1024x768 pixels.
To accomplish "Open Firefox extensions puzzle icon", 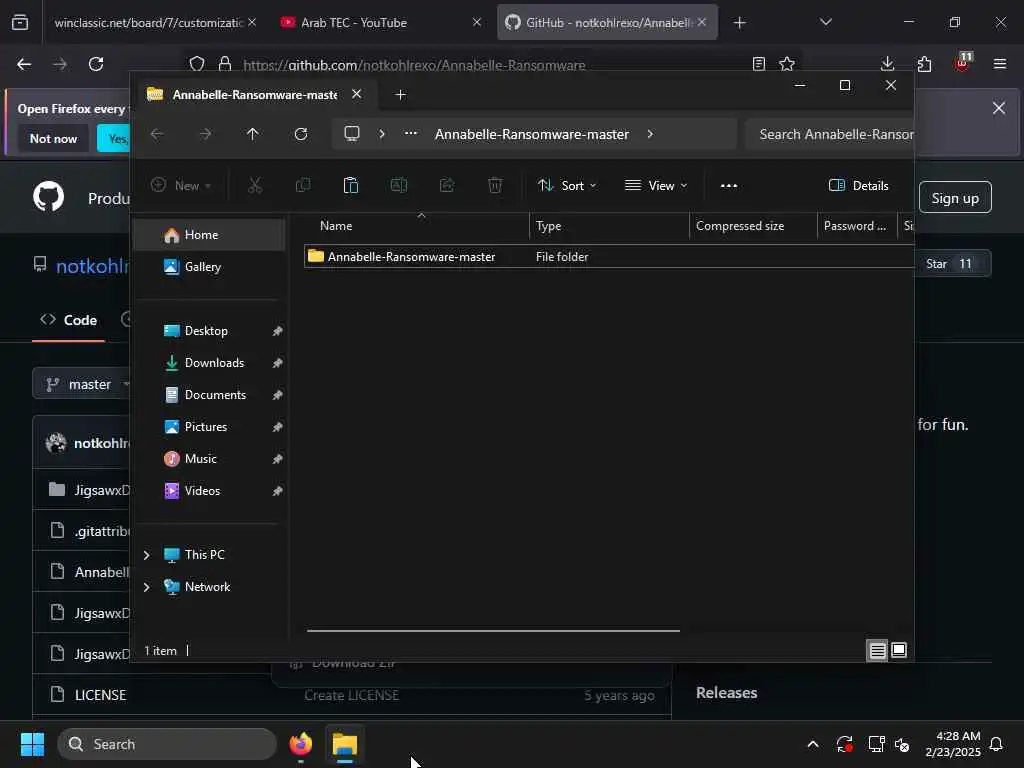I will (925, 64).
